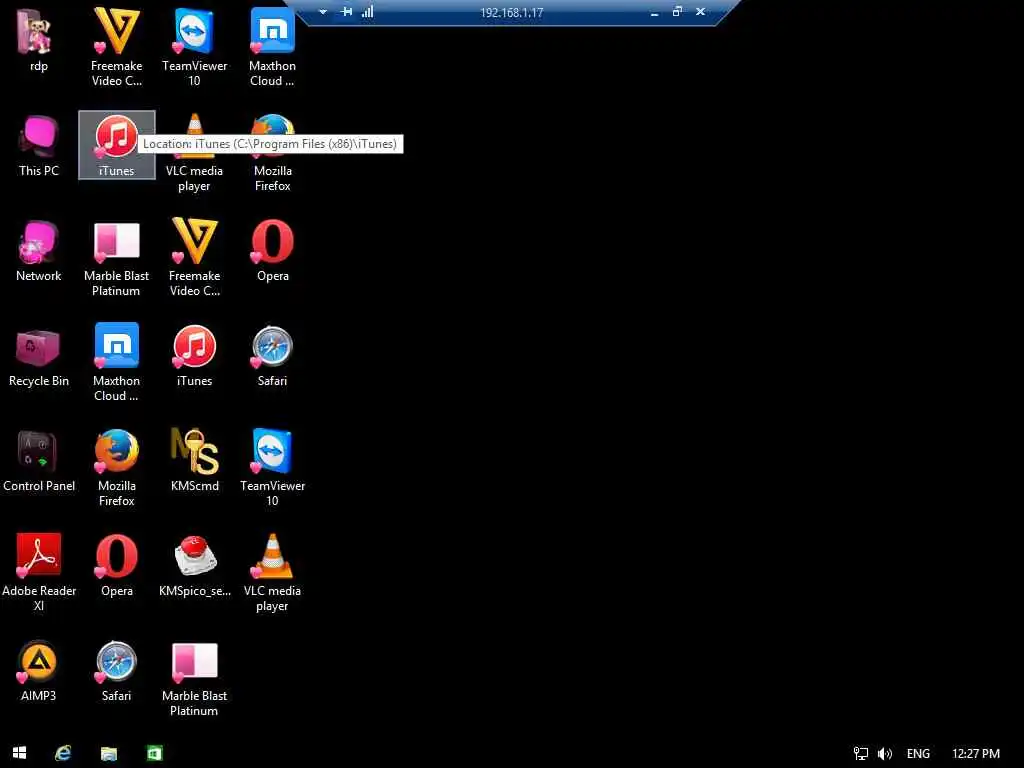Launch Adobe Reader XI shortcut

[x=39, y=572]
